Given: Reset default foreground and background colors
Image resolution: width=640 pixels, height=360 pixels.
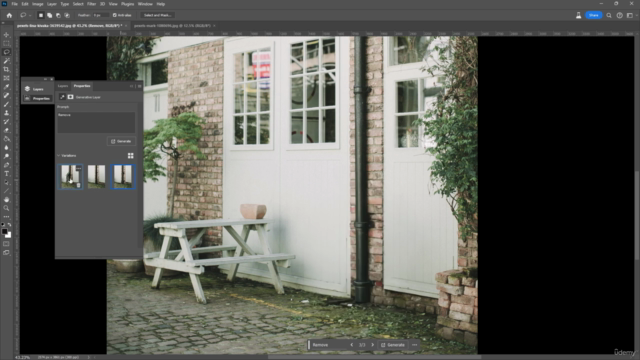Looking at the screenshot, I should (3, 224).
